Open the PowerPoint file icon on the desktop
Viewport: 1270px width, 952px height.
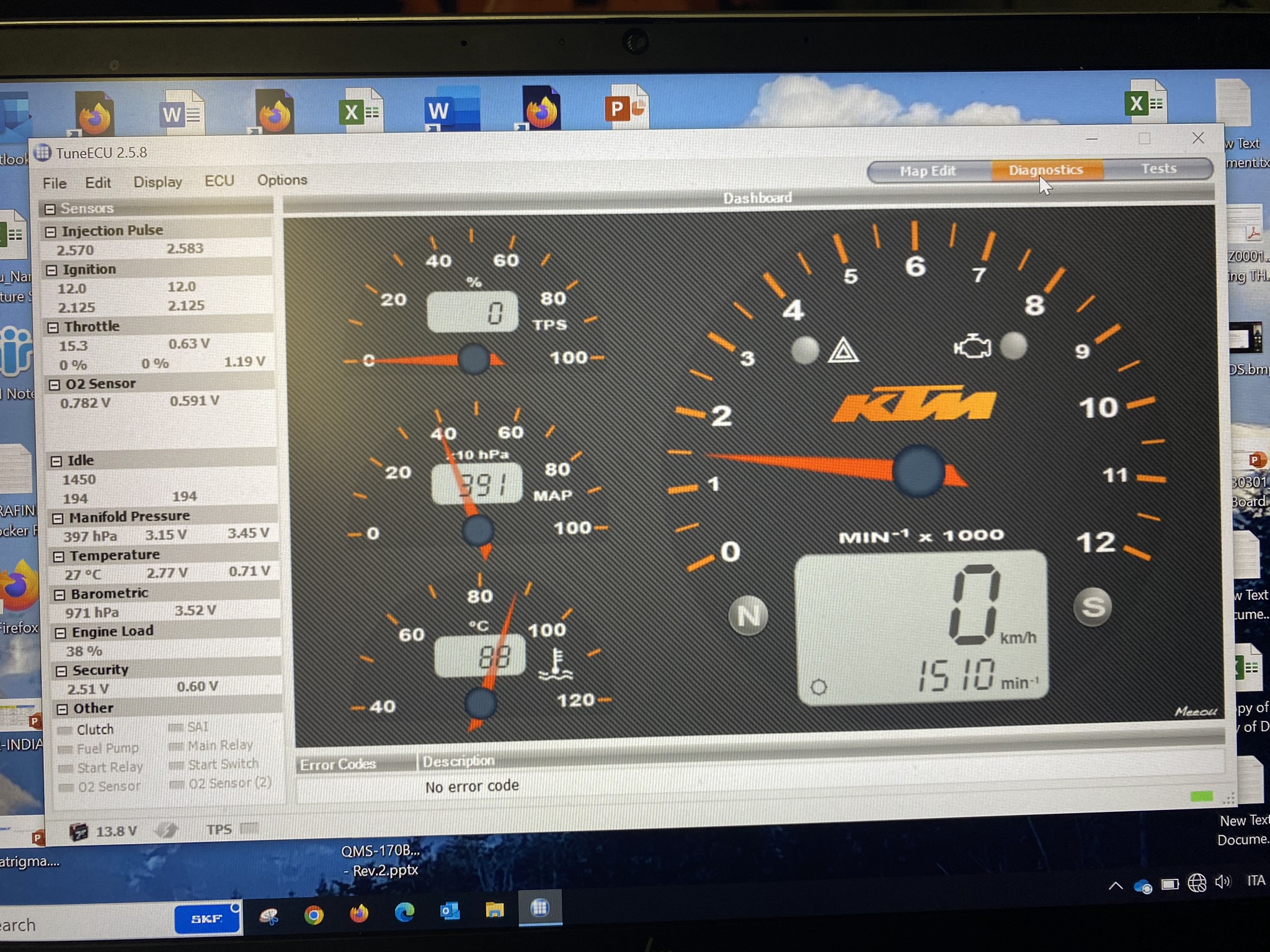626,107
